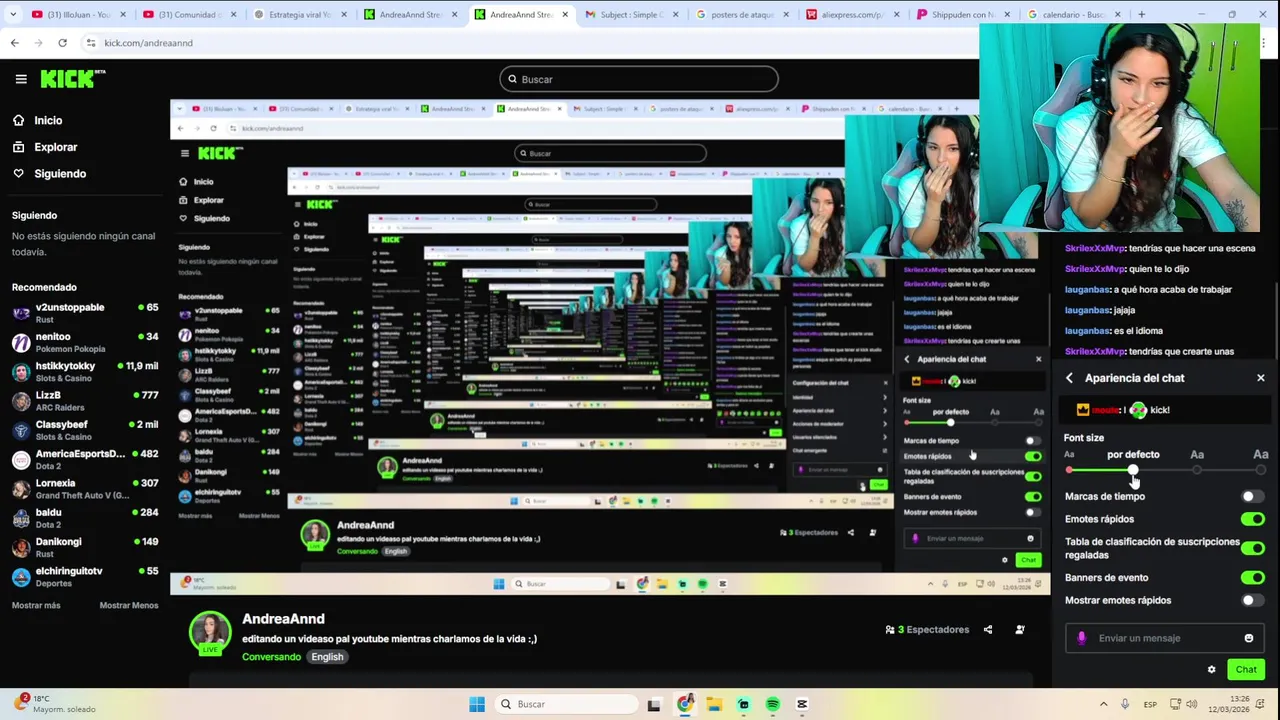Image resolution: width=1280 pixels, height=720 pixels.
Task: Click the purple microphone icon in chat box
Action: (x=1081, y=638)
